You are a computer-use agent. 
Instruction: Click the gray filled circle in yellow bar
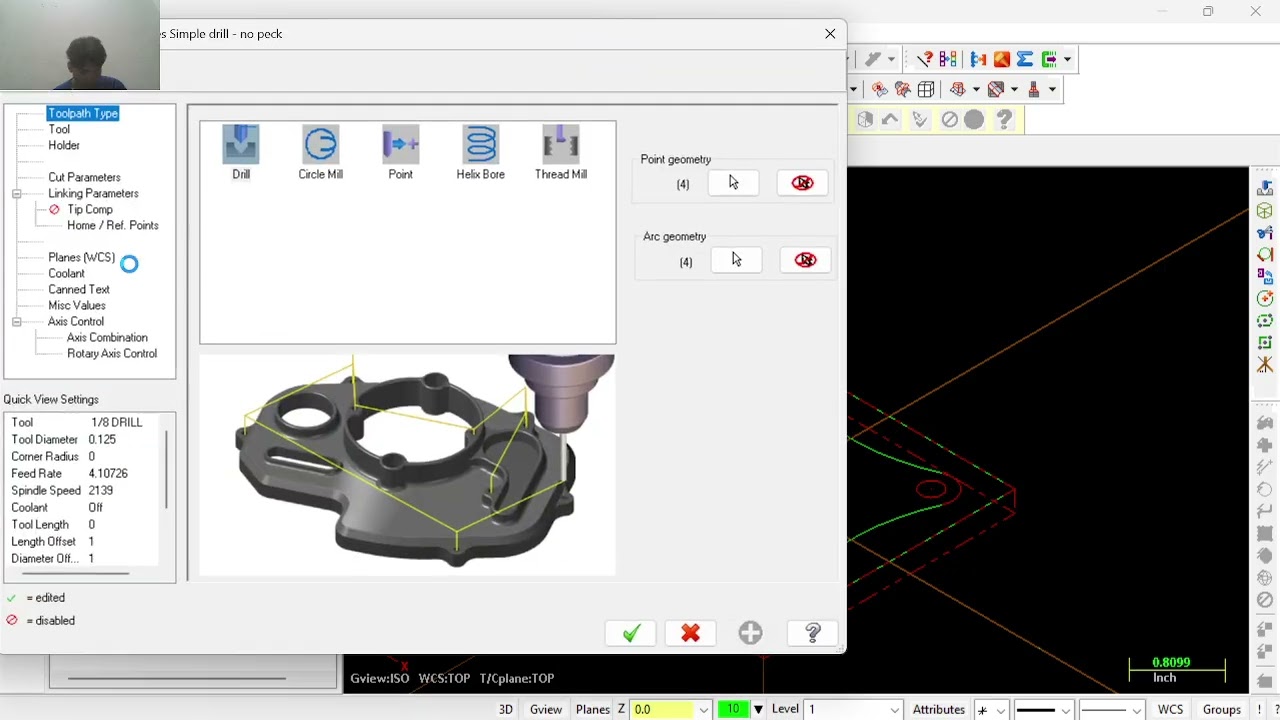[974, 120]
